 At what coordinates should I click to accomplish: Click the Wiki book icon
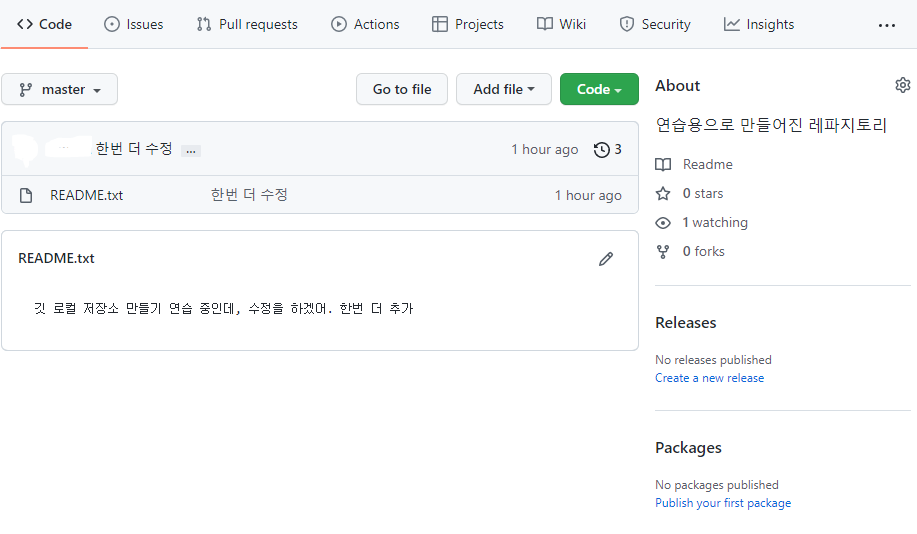[544, 24]
